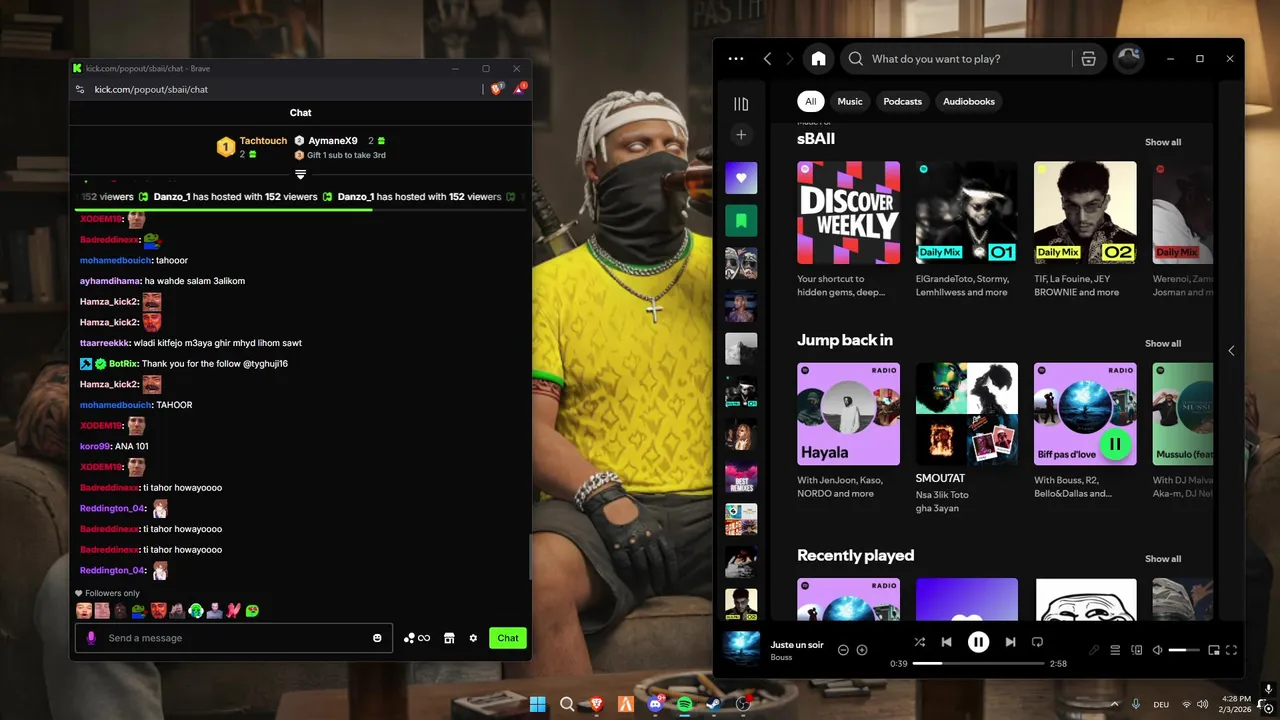Open the Spotify three-dots menu
The height and width of the screenshot is (720, 1280).
tap(736, 59)
